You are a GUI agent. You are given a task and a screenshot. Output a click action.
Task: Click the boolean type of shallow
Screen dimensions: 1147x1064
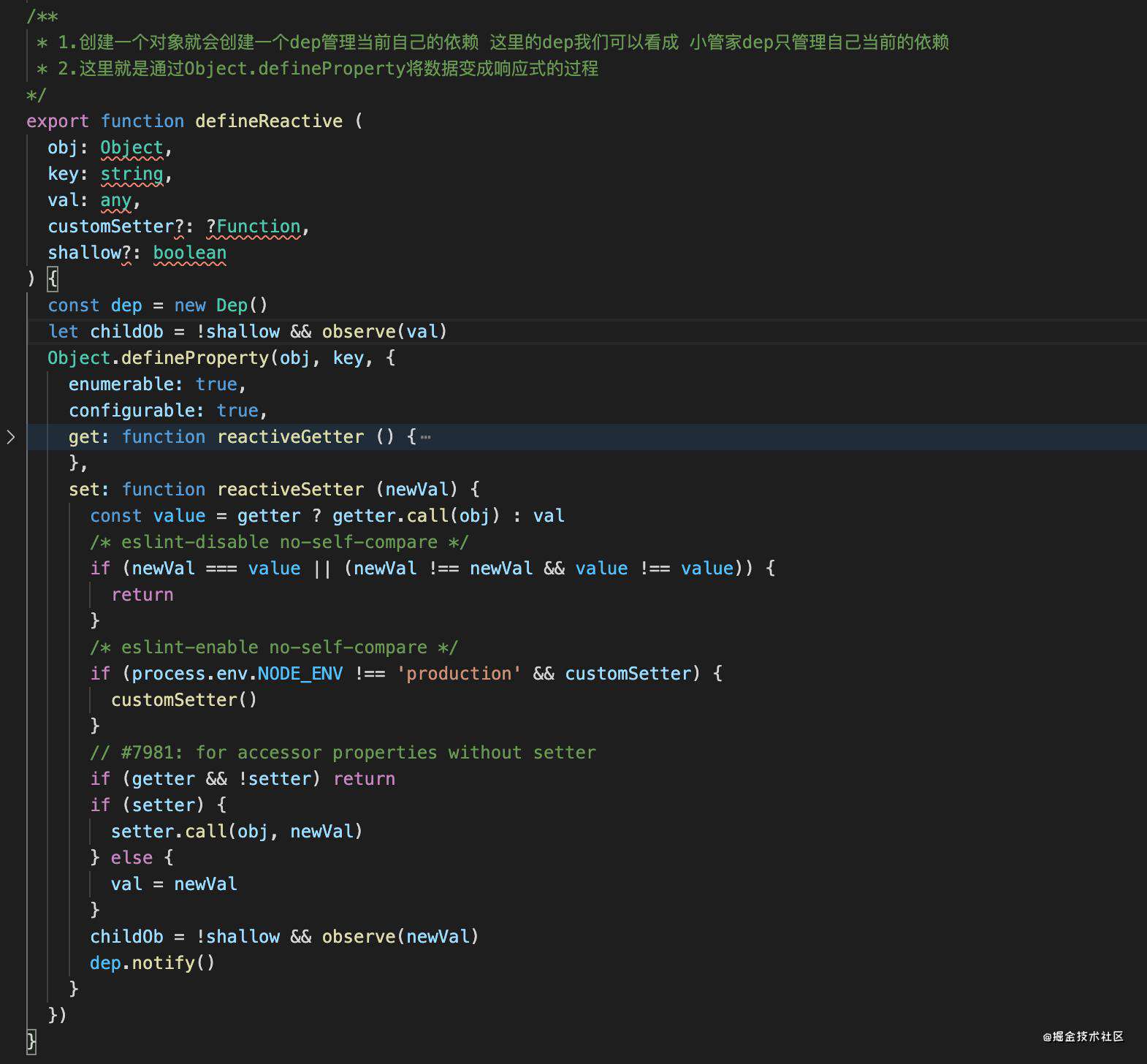click(190, 253)
